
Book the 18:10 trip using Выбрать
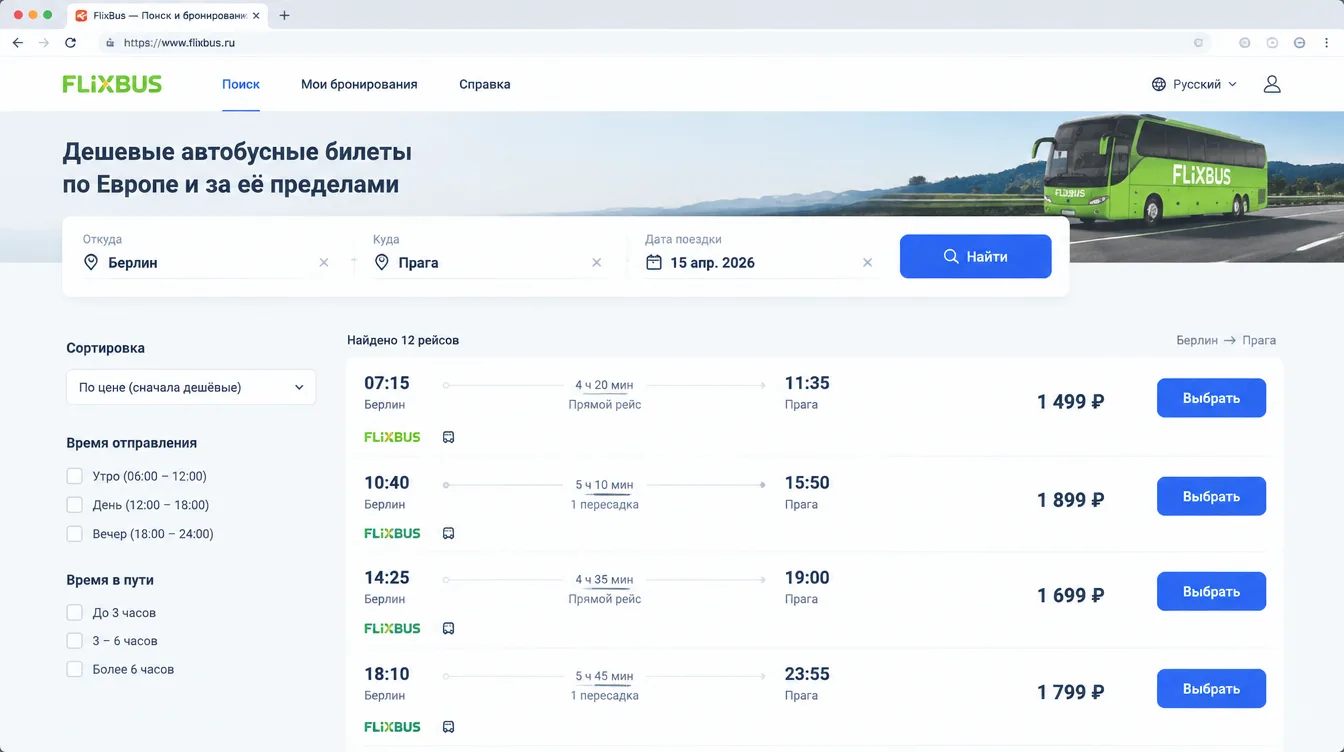[x=1211, y=689]
